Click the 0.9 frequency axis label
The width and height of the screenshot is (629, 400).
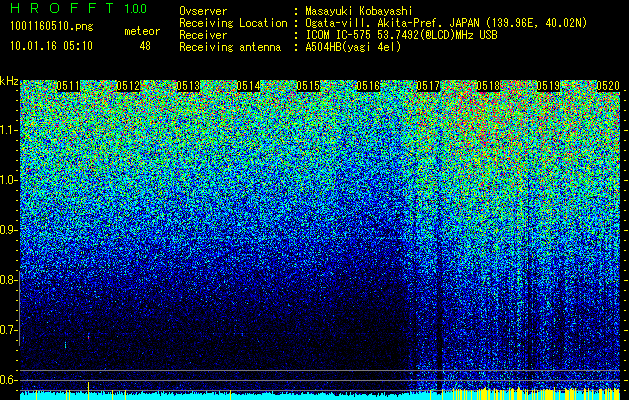pos(7,230)
